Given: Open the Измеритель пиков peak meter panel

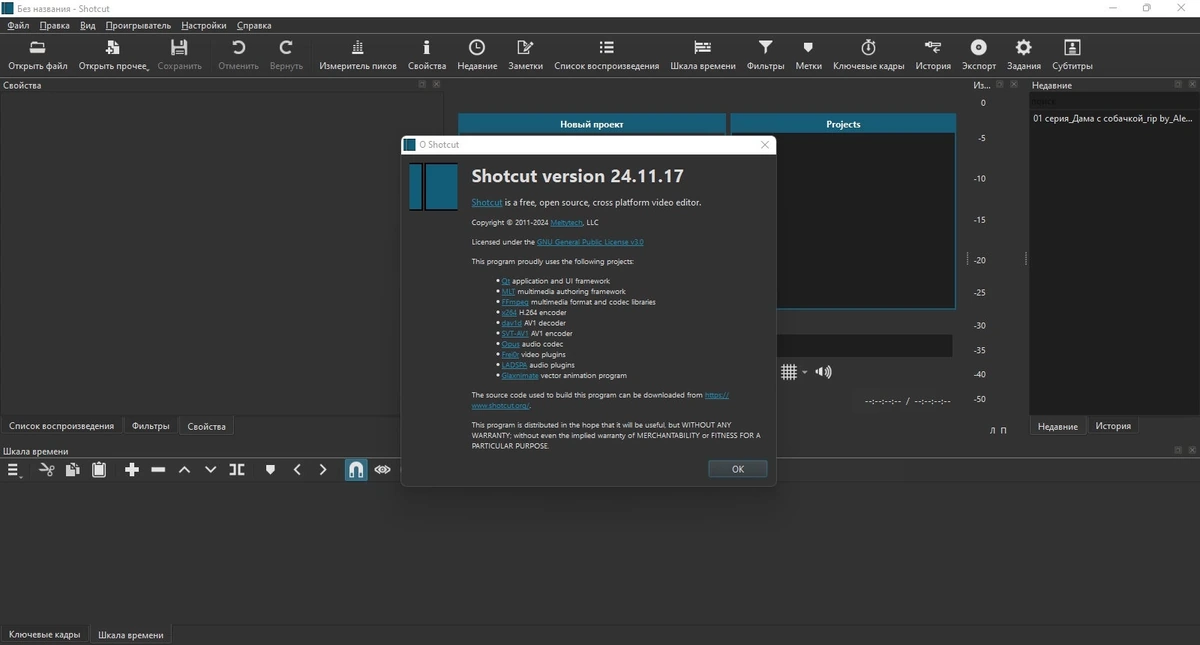Looking at the screenshot, I should point(358,55).
